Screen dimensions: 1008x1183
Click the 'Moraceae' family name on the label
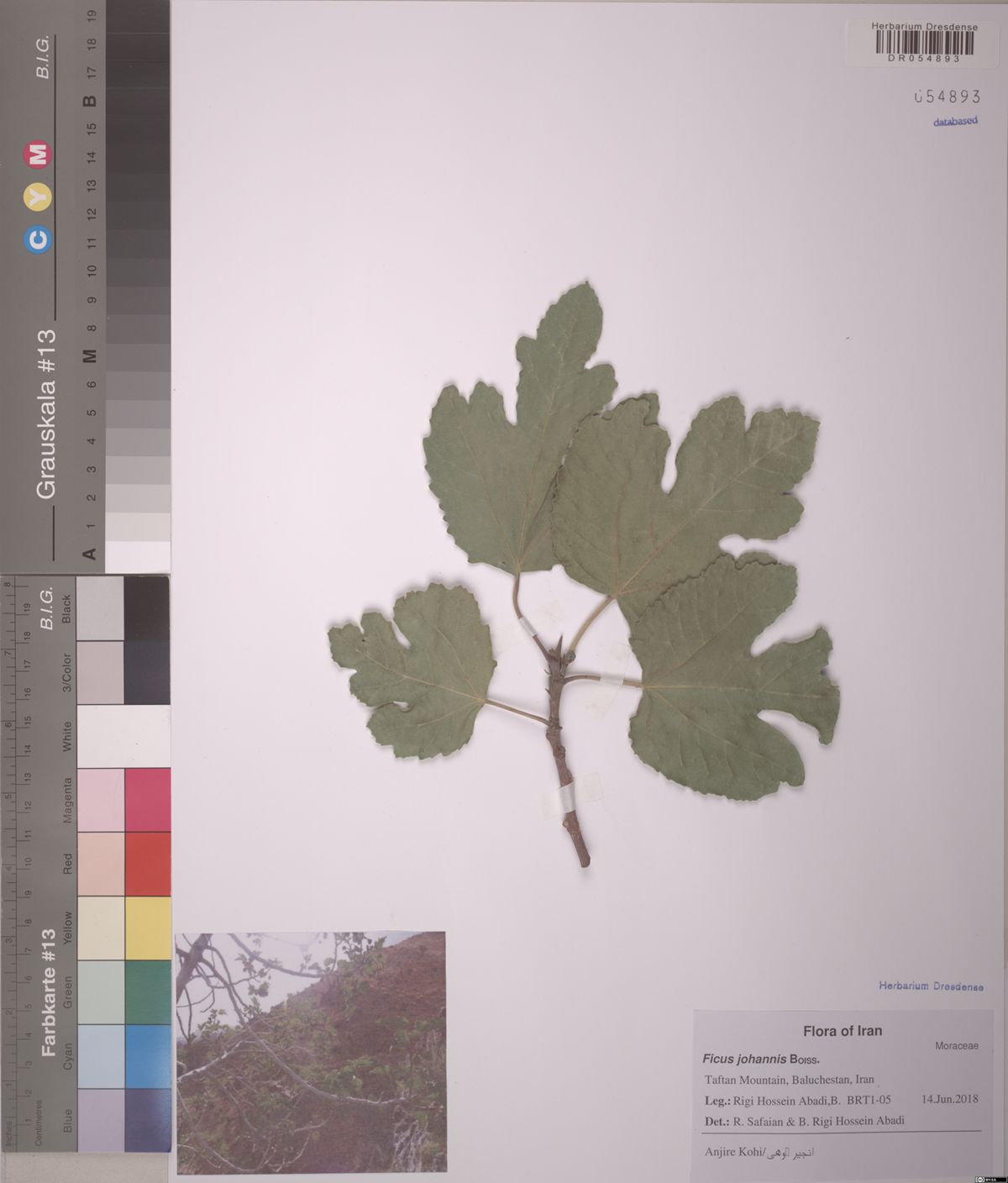tap(956, 1047)
